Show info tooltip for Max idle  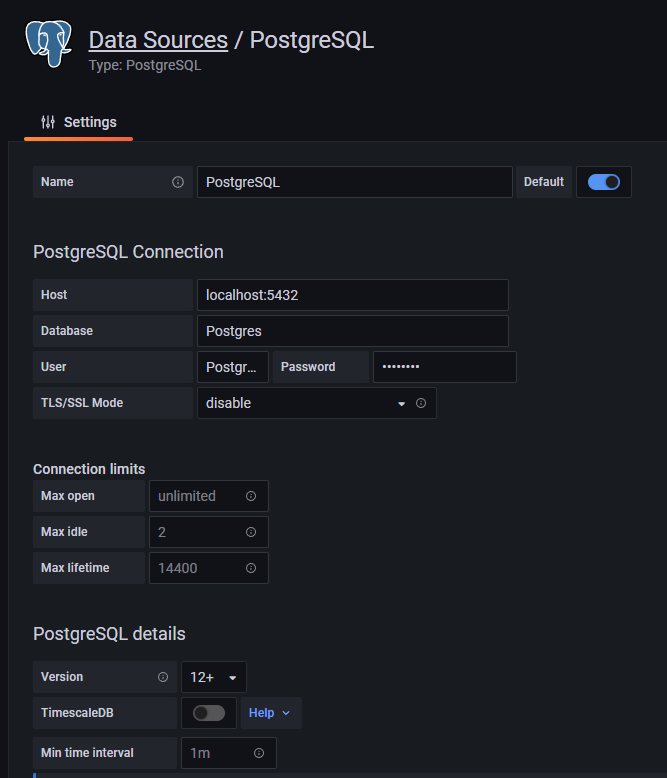point(251,532)
